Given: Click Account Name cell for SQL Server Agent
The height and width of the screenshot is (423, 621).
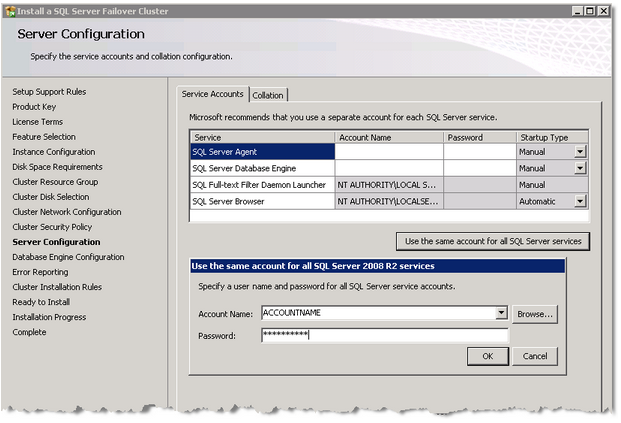Looking at the screenshot, I should click(x=389, y=152).
